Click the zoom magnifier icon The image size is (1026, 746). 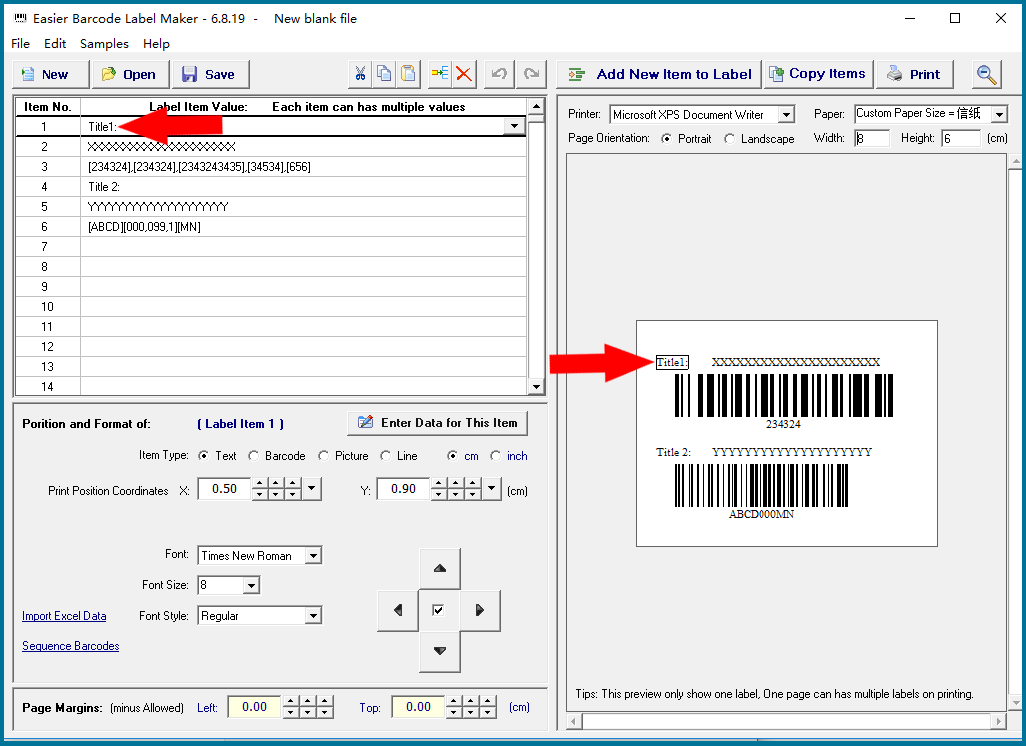[x=986, y=74]
